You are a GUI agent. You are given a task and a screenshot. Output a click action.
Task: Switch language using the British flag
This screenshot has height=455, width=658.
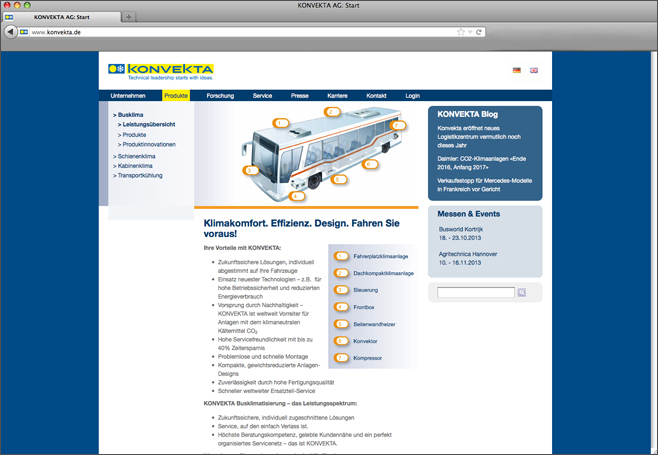tap(534, 70)
